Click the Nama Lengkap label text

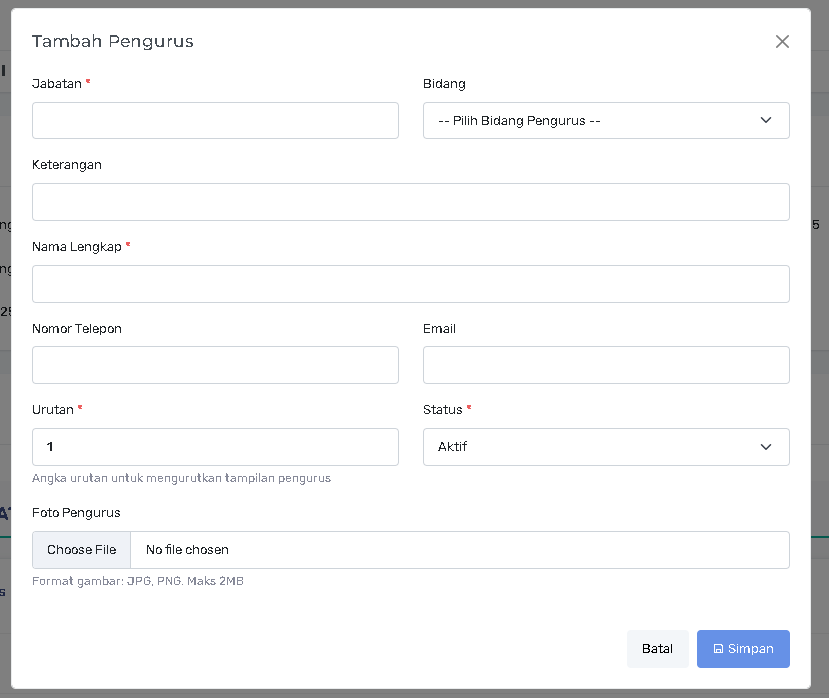[77, 247]
